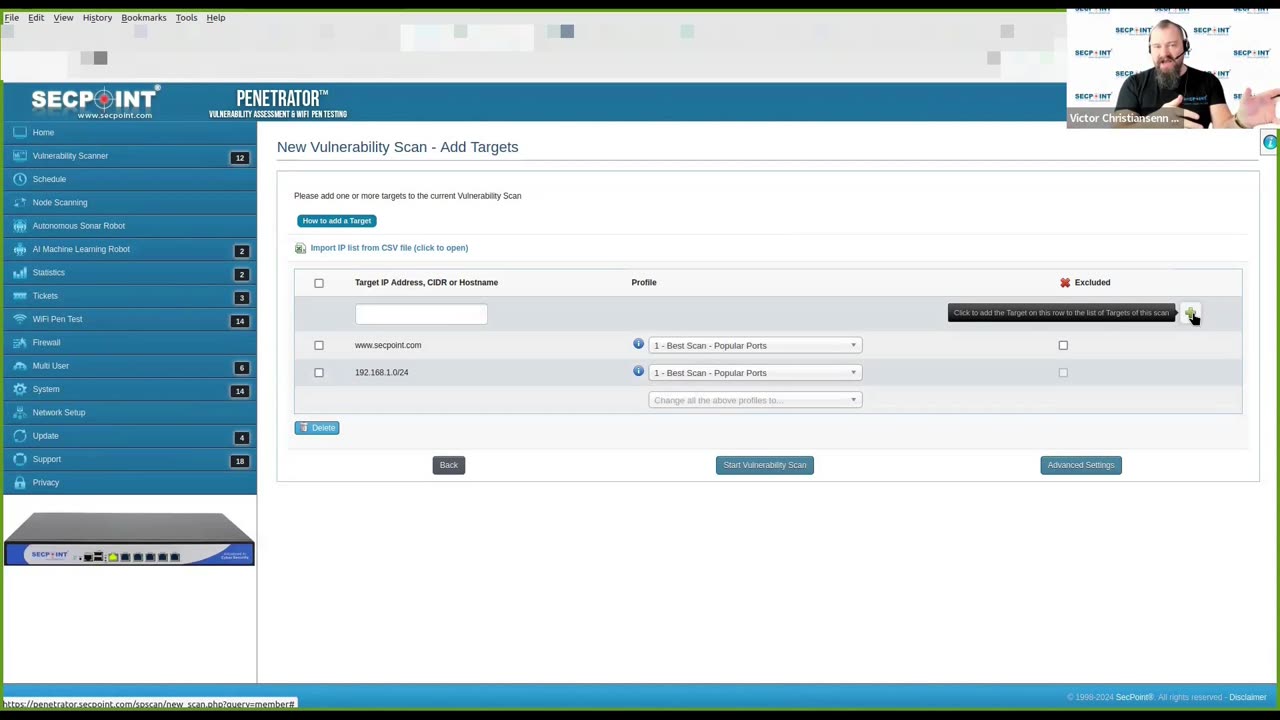Click the Support badge 18
The width and height of the screenshot is (1280, 720).
point(239,461)
